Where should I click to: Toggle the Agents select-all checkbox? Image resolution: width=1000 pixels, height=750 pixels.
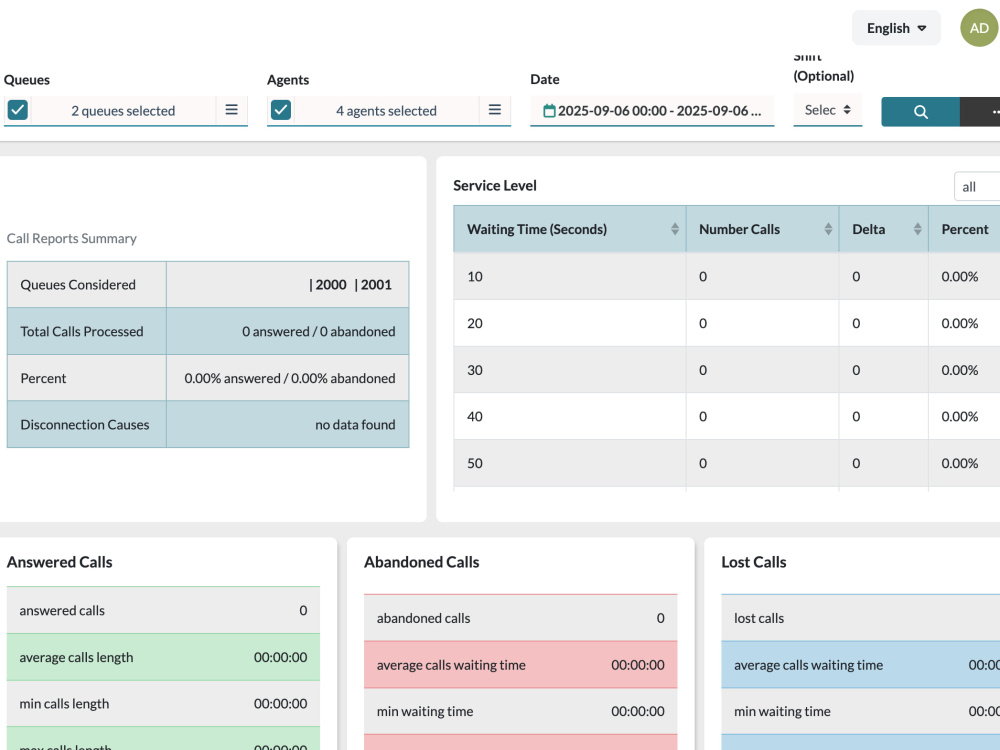(281, 110)
